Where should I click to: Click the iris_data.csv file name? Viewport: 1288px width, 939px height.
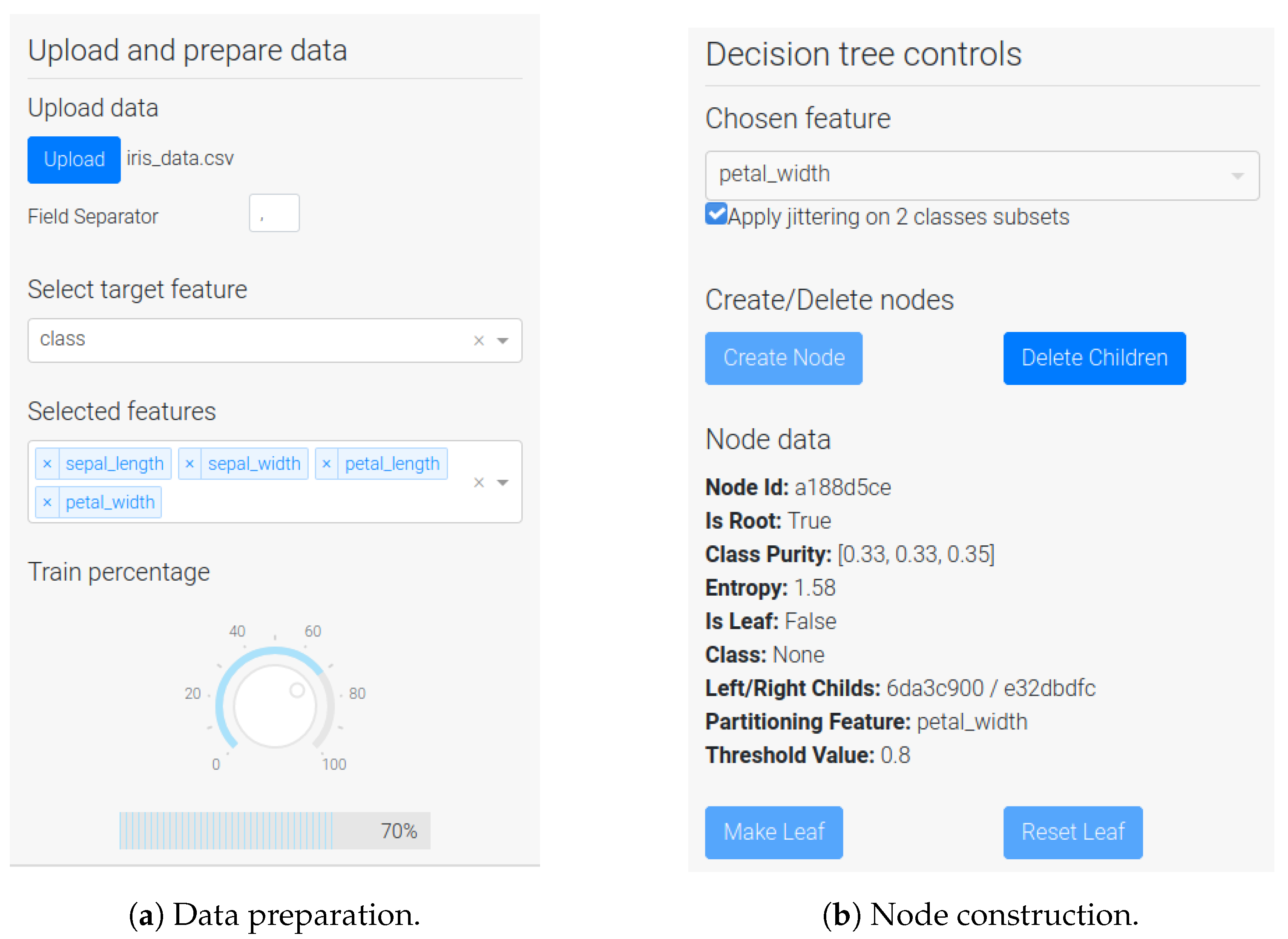(x=180, y=158)
